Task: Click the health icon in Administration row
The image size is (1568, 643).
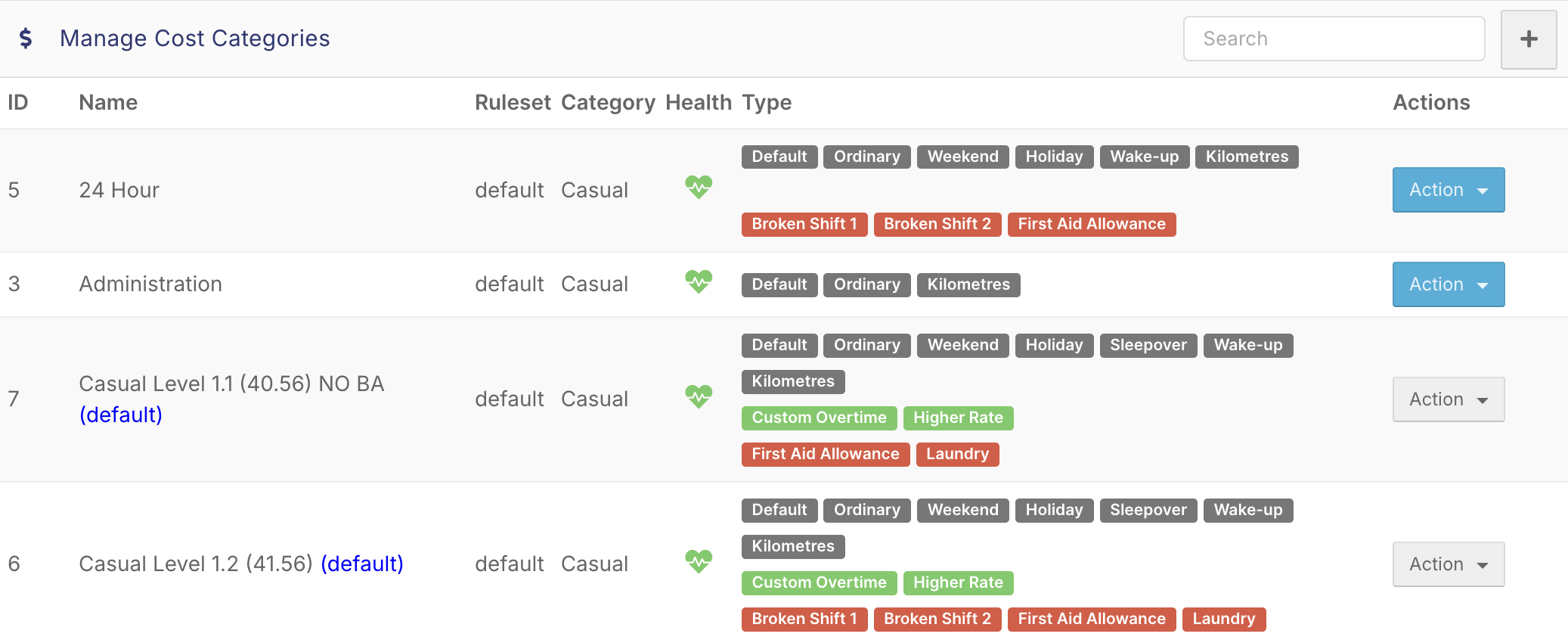Action: (699, 281)
